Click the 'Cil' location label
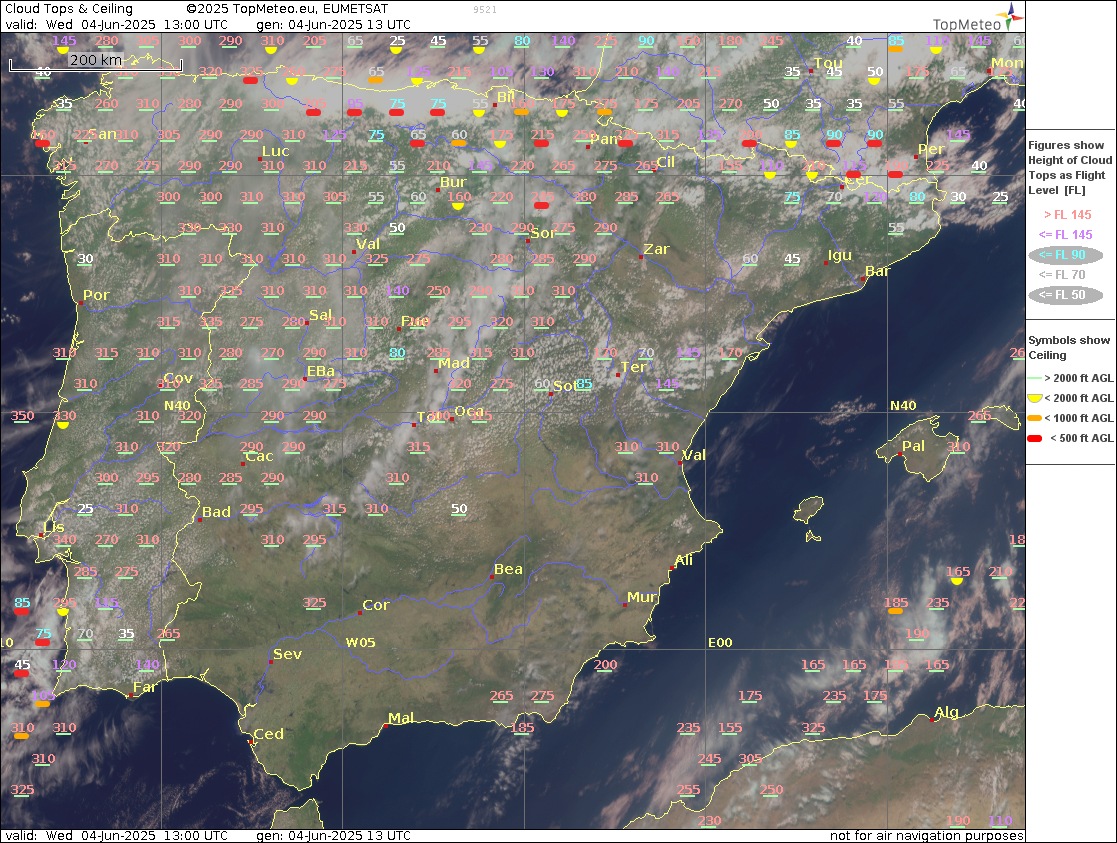Image resolution: width=1117 pixels, height=843 pixels. tap(665, 162)
